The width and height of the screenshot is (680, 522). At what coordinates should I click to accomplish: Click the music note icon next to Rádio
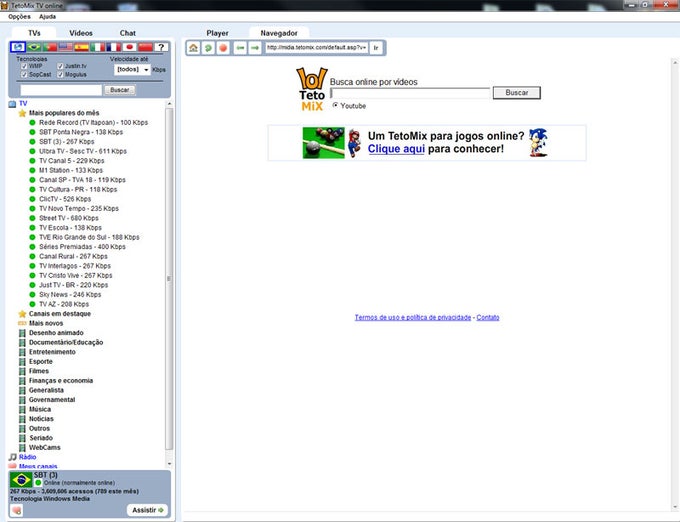click(x=13, y=457)
